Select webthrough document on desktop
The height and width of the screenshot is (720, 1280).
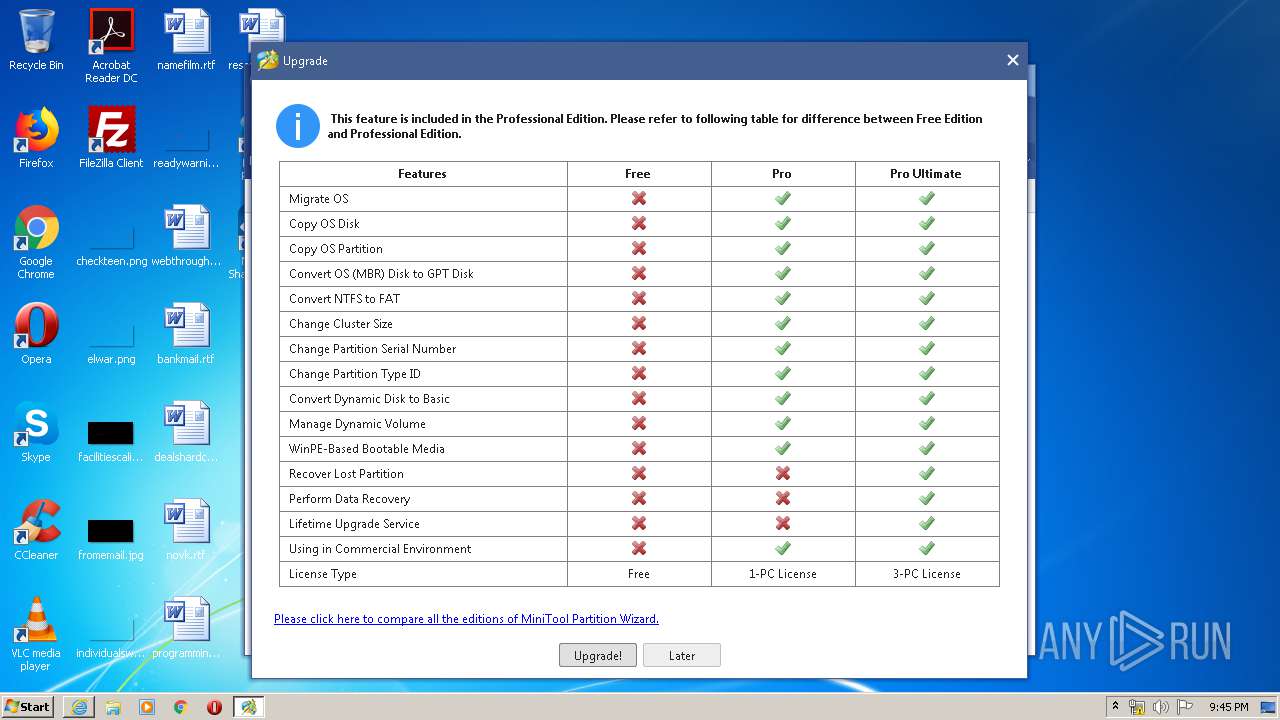tap(186, 236)
